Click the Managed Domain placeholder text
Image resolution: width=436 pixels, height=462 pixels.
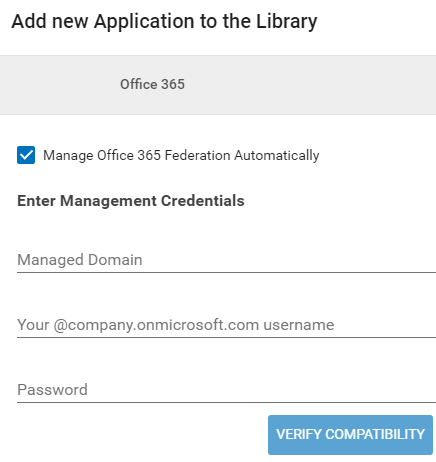click(x=80, y=260)
